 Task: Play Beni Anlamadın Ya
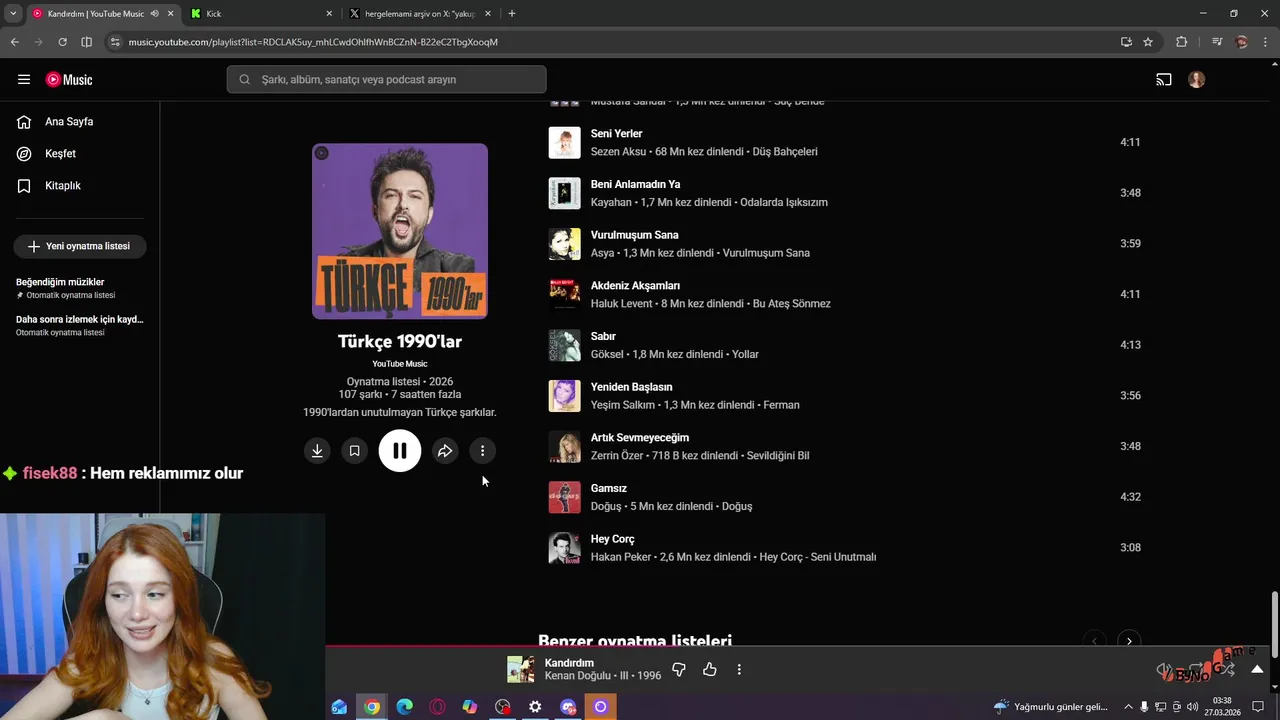(x=635, y=185)
